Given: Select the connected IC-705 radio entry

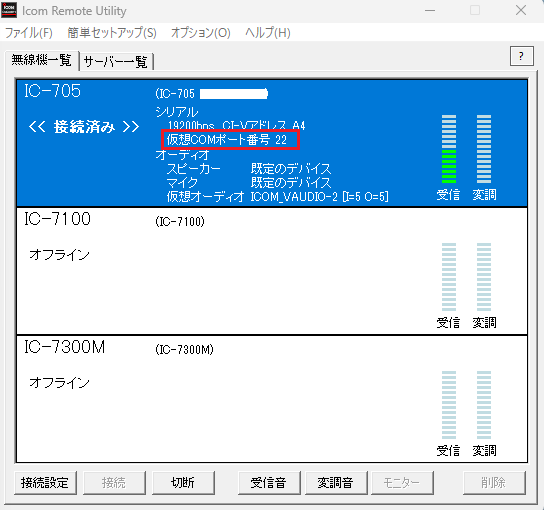Looking at the screenshot, I should [272, 143].
